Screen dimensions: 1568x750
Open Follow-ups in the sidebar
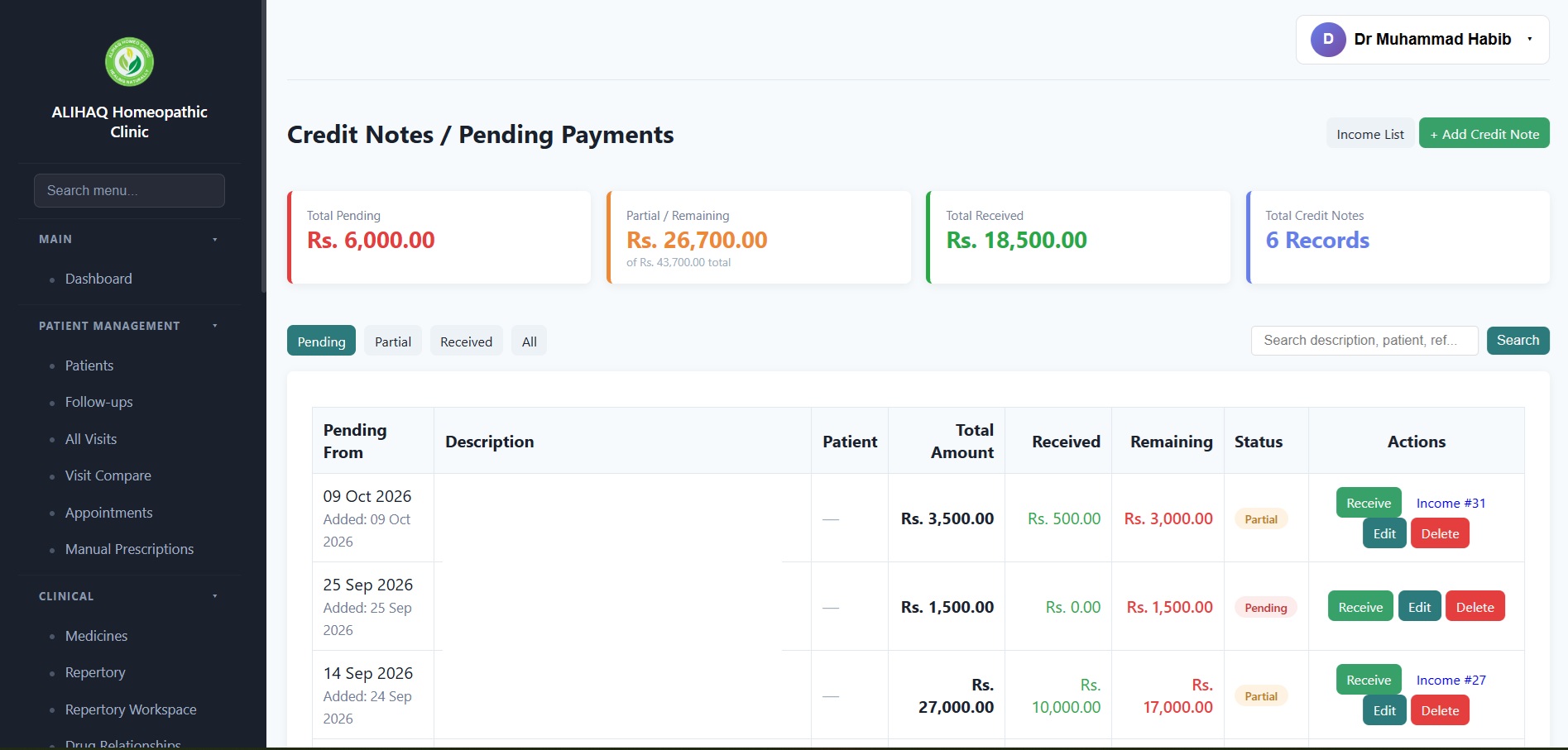coord(98,402)
